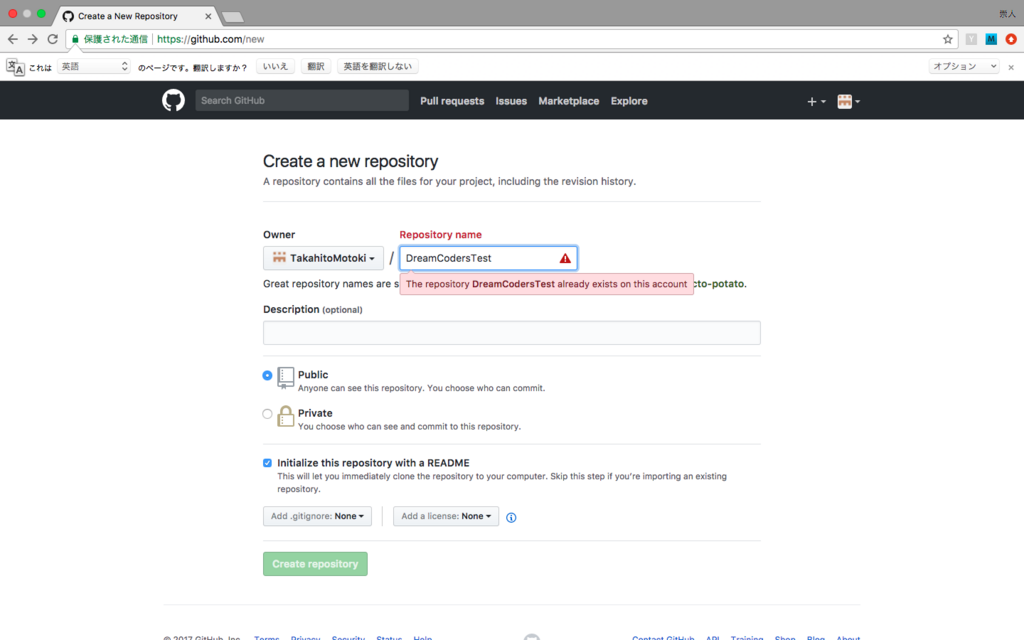This screenshot has width=1024, height=640.
Task: Click the Description input field
Action: [x=511, y=332]
